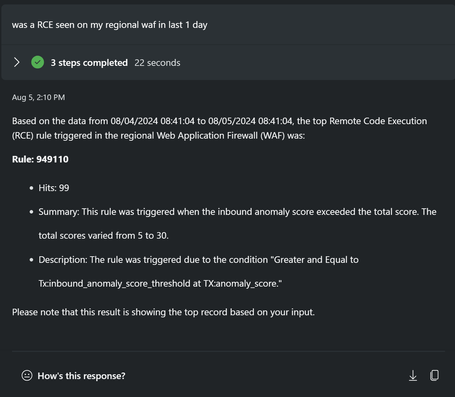Screen dimensions: 455x397
Task: Open the "How's this response?" feedback prompt
Action: coord(81,376)
